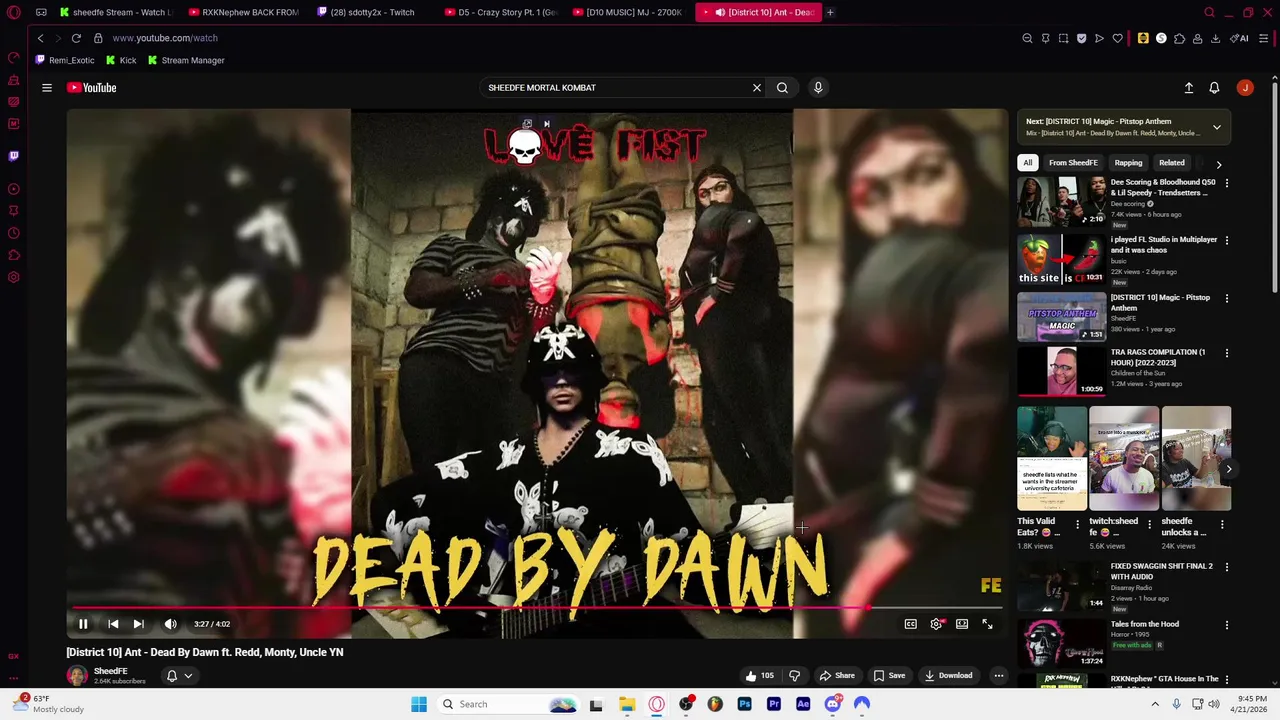This screenshot has height=720, width=1280.
Task: Open the browser heart bookmark icon
Action: click(1118, 38)
